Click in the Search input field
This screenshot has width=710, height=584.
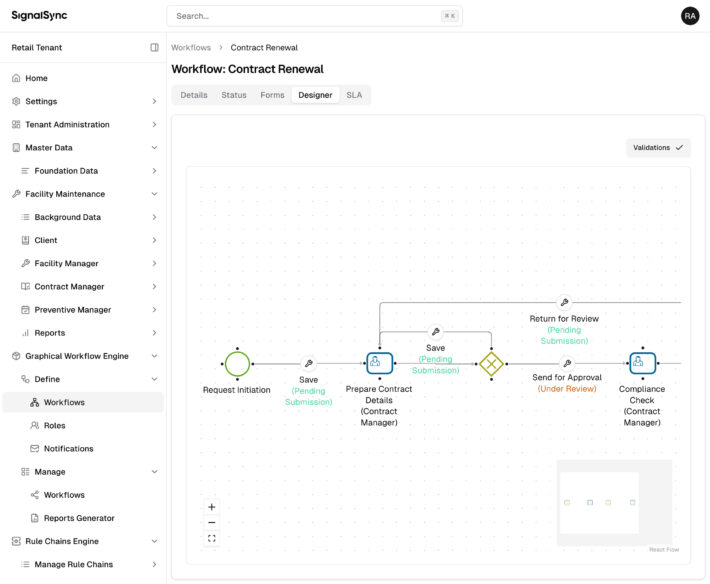click(315, 16)
